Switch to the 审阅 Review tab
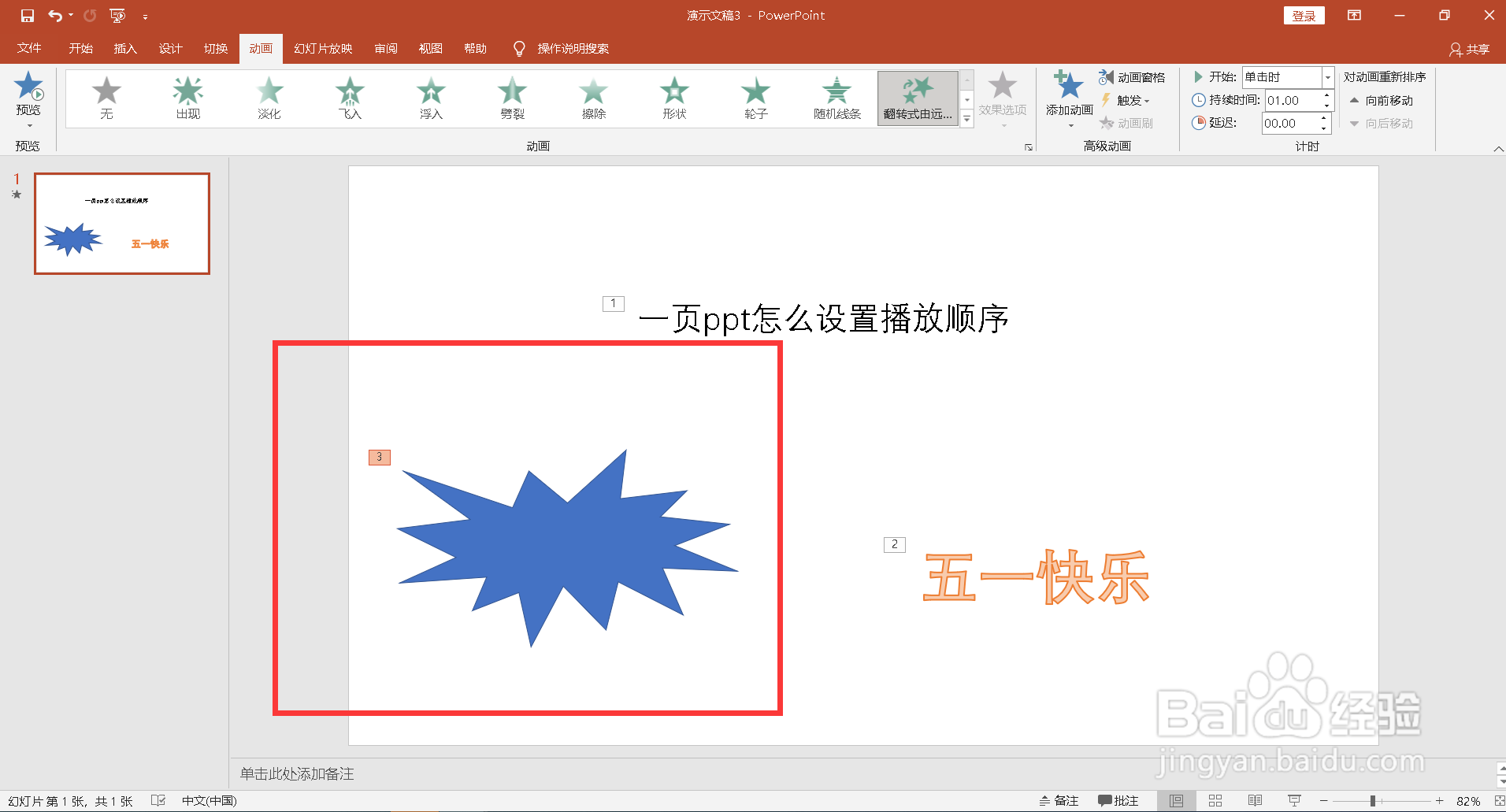Viewport: 1506px width, 812px height. coord(386,48)
